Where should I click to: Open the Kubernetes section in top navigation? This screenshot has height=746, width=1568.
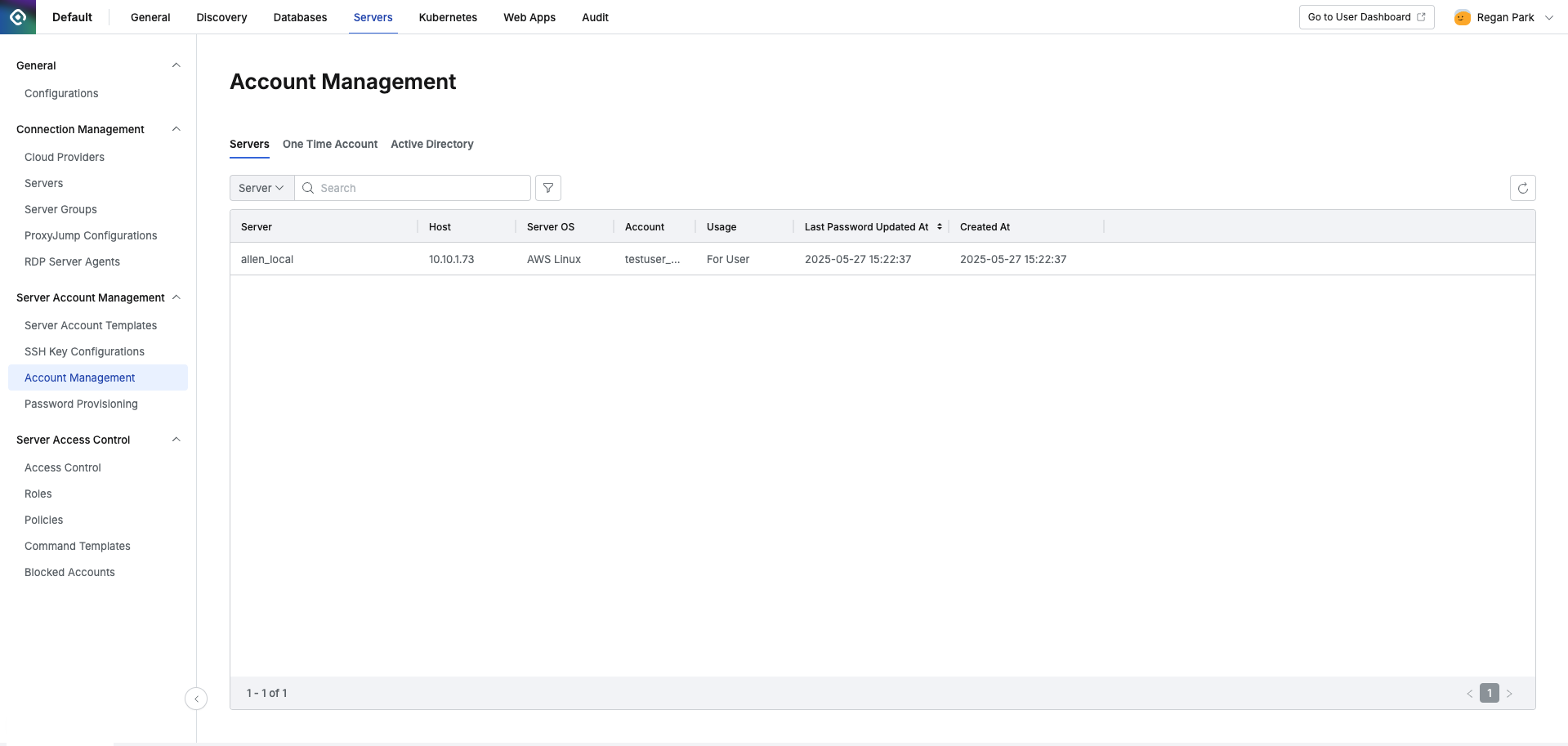(x=447, y=16)
